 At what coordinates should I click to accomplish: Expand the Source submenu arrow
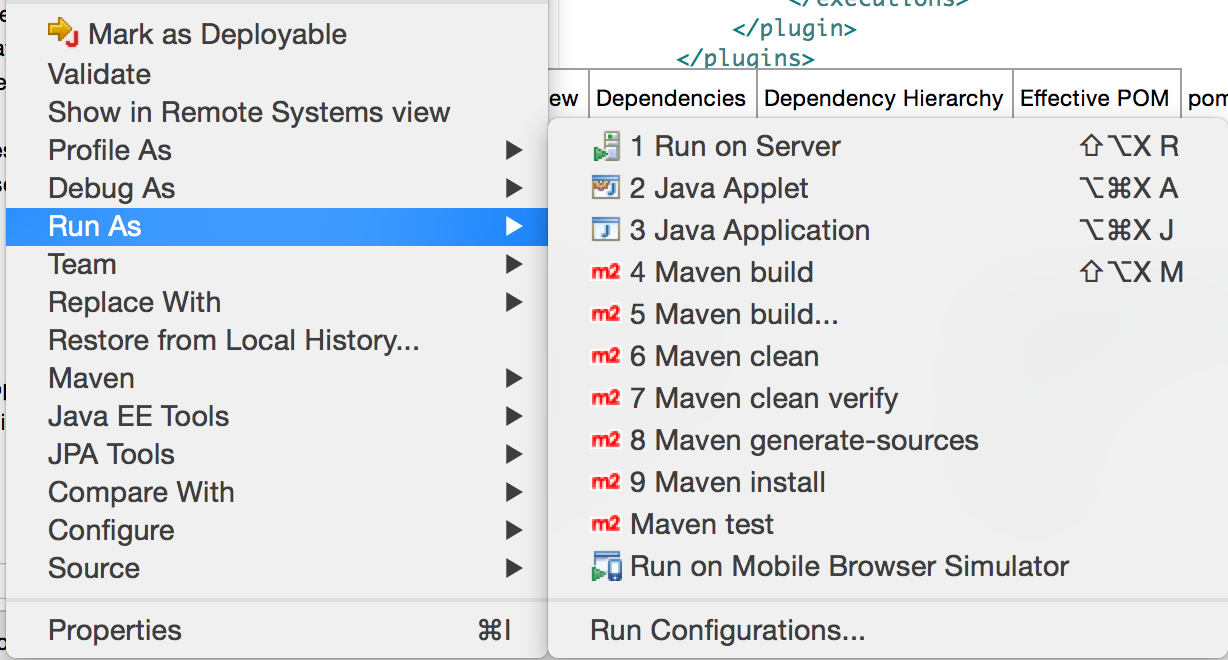[514, 569]
